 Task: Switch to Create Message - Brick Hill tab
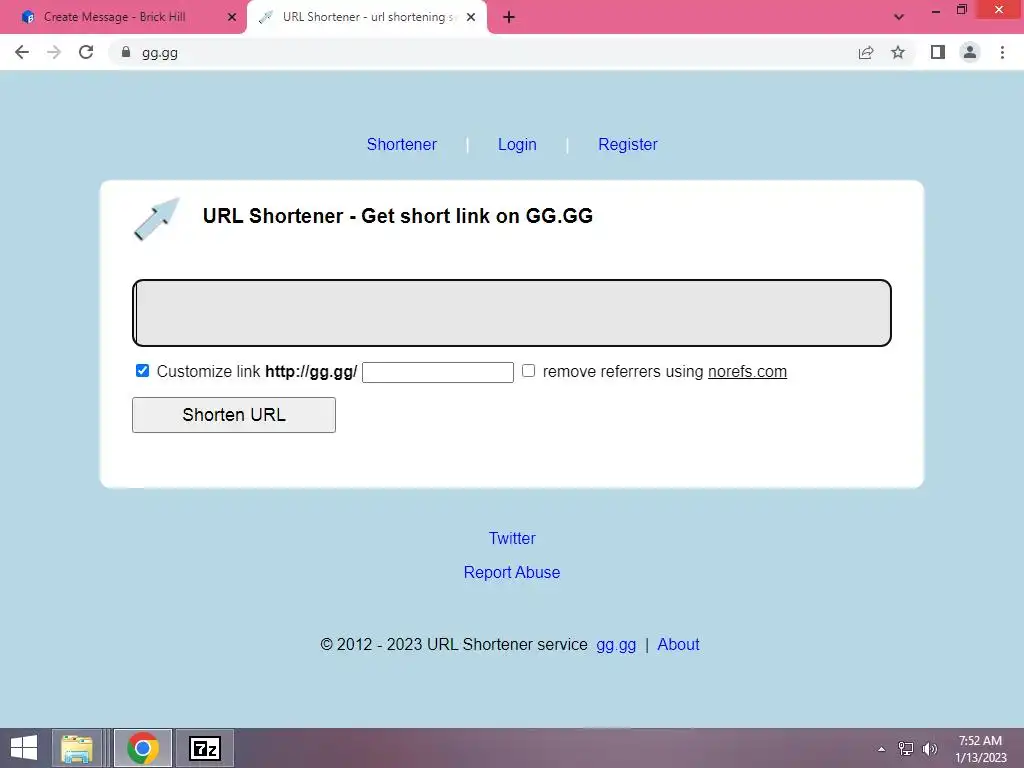tap(123, 17)
